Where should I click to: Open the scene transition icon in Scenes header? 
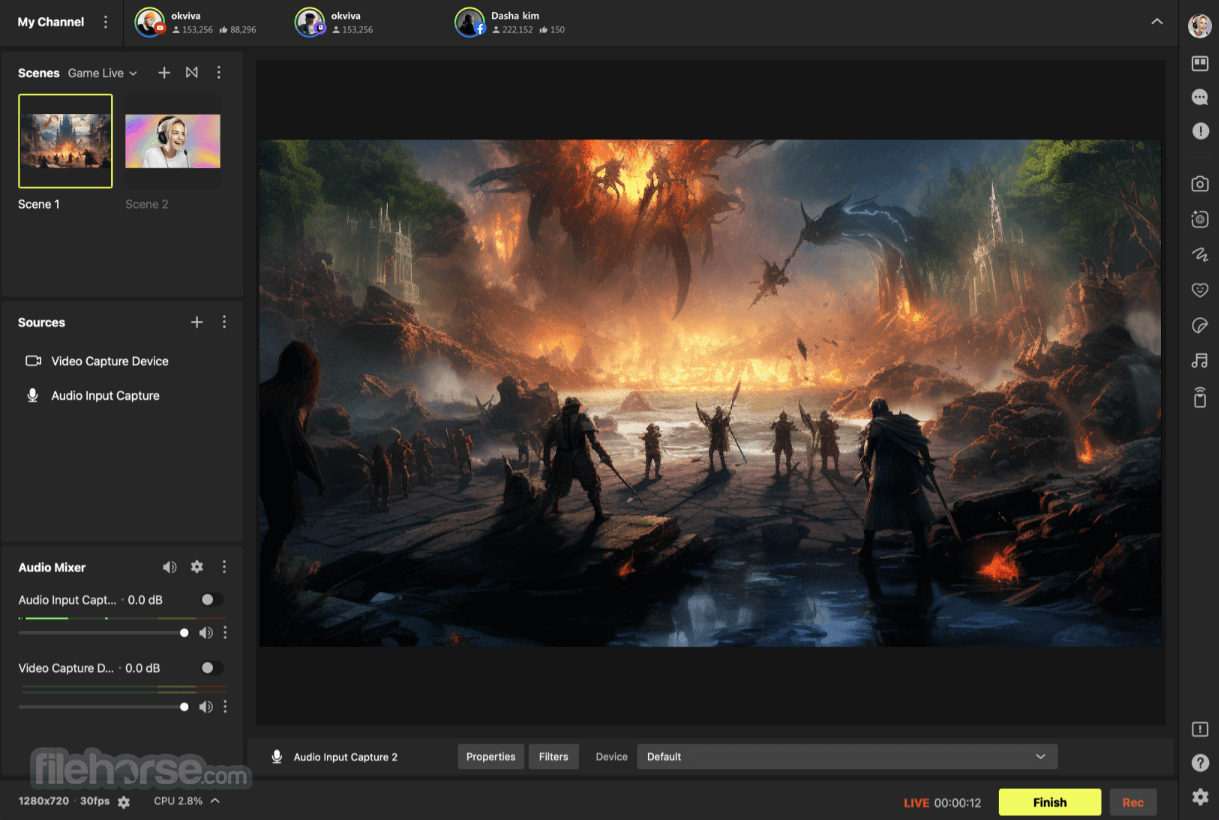191,73
